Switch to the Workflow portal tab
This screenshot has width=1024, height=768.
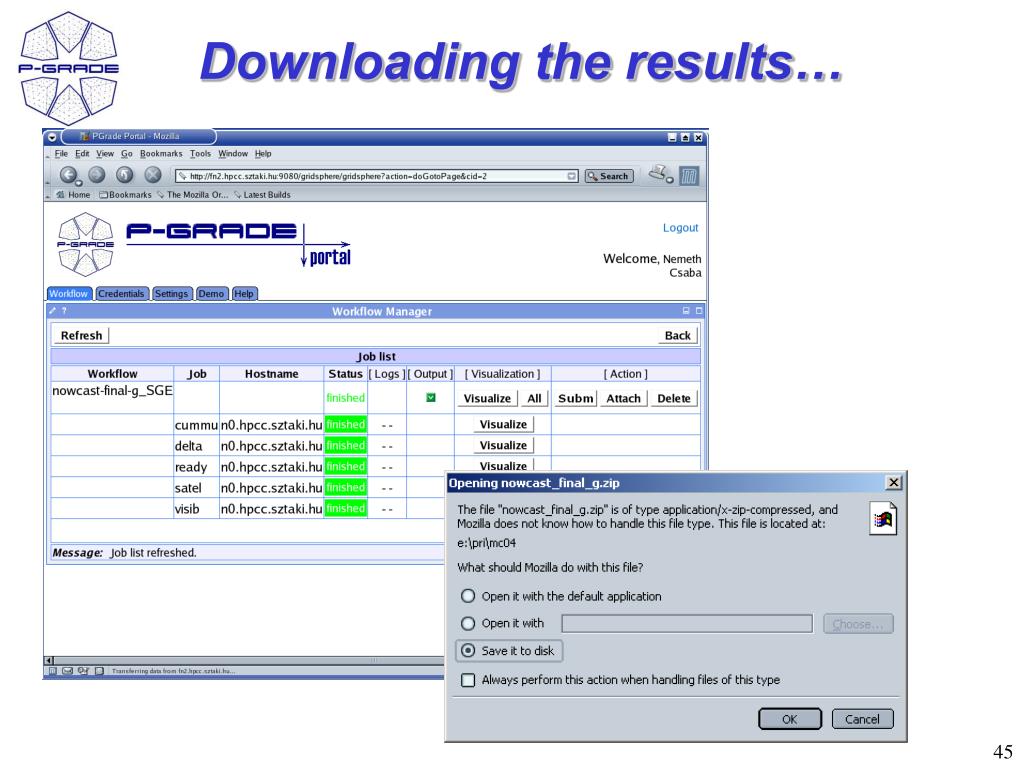[x=69, y=293]
